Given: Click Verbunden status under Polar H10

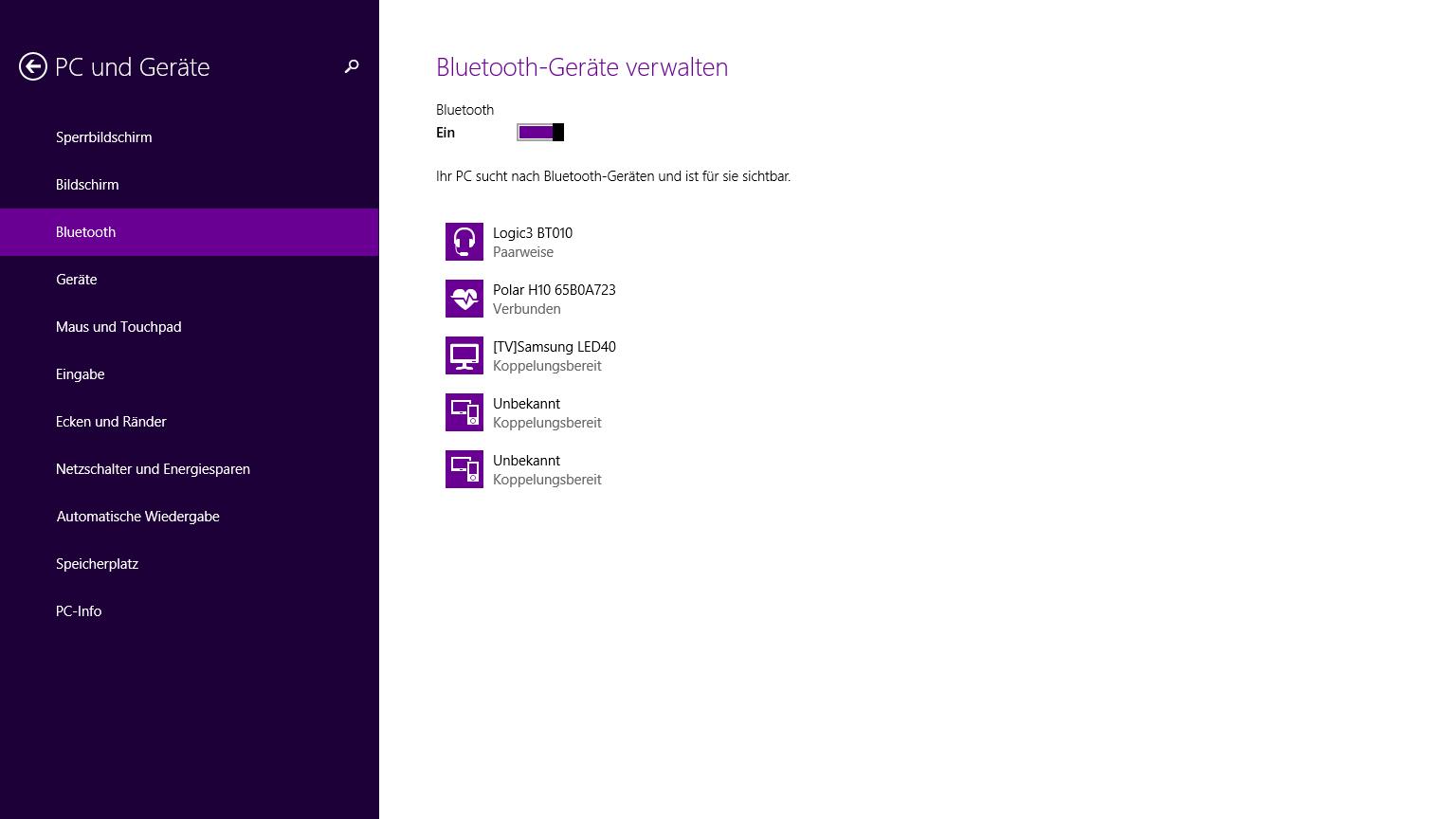Looking at the screenshot, I should coord(527,309).
